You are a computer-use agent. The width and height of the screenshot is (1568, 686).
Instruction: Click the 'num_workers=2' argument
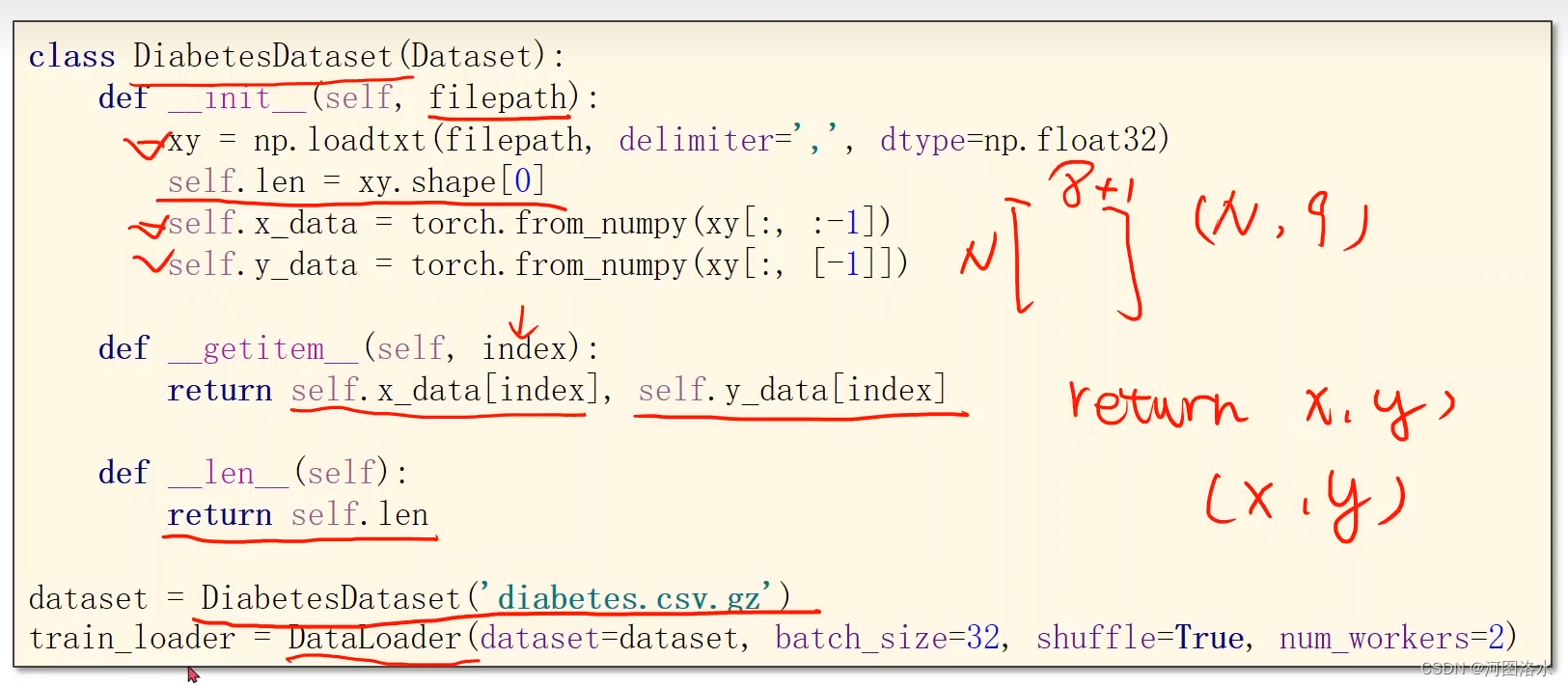pyautogui.click(x=1391, y=638)
